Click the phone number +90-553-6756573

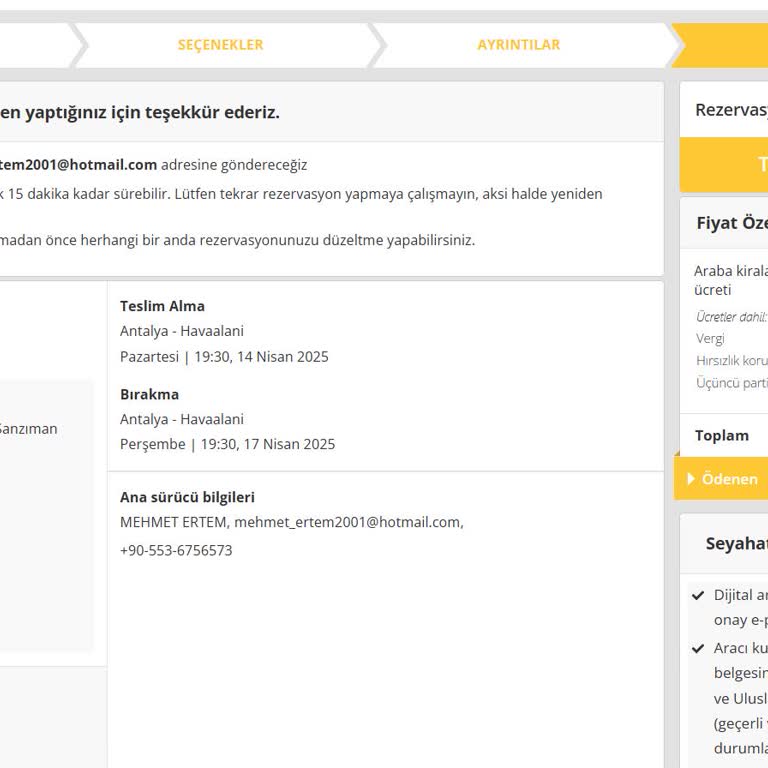click(176, 551)
